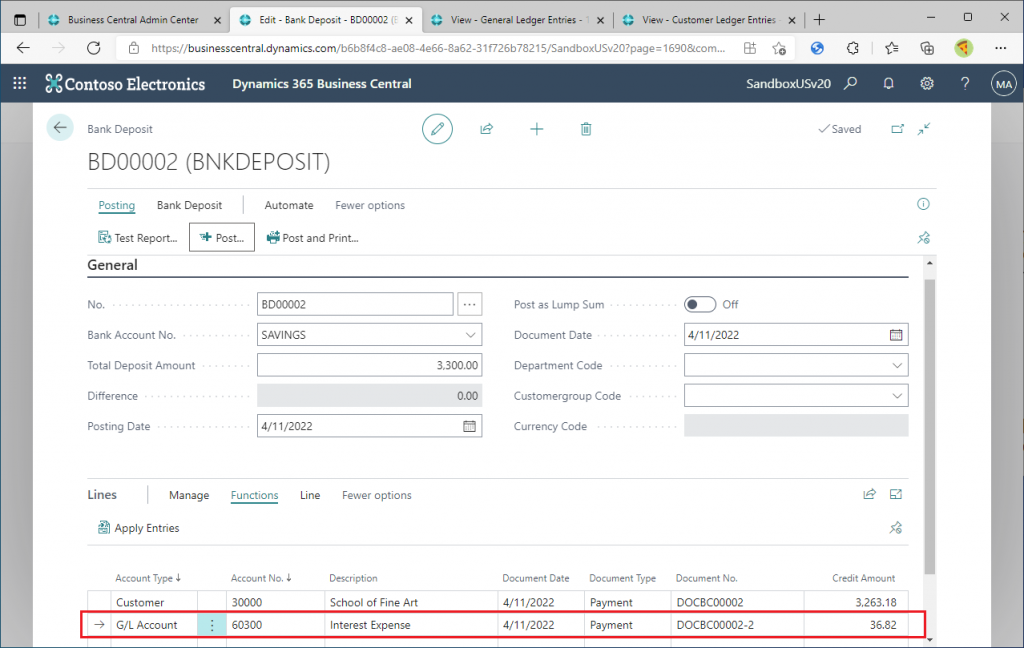
Task: Open the Contoso Electronics home logo
Action: [125, 84]
